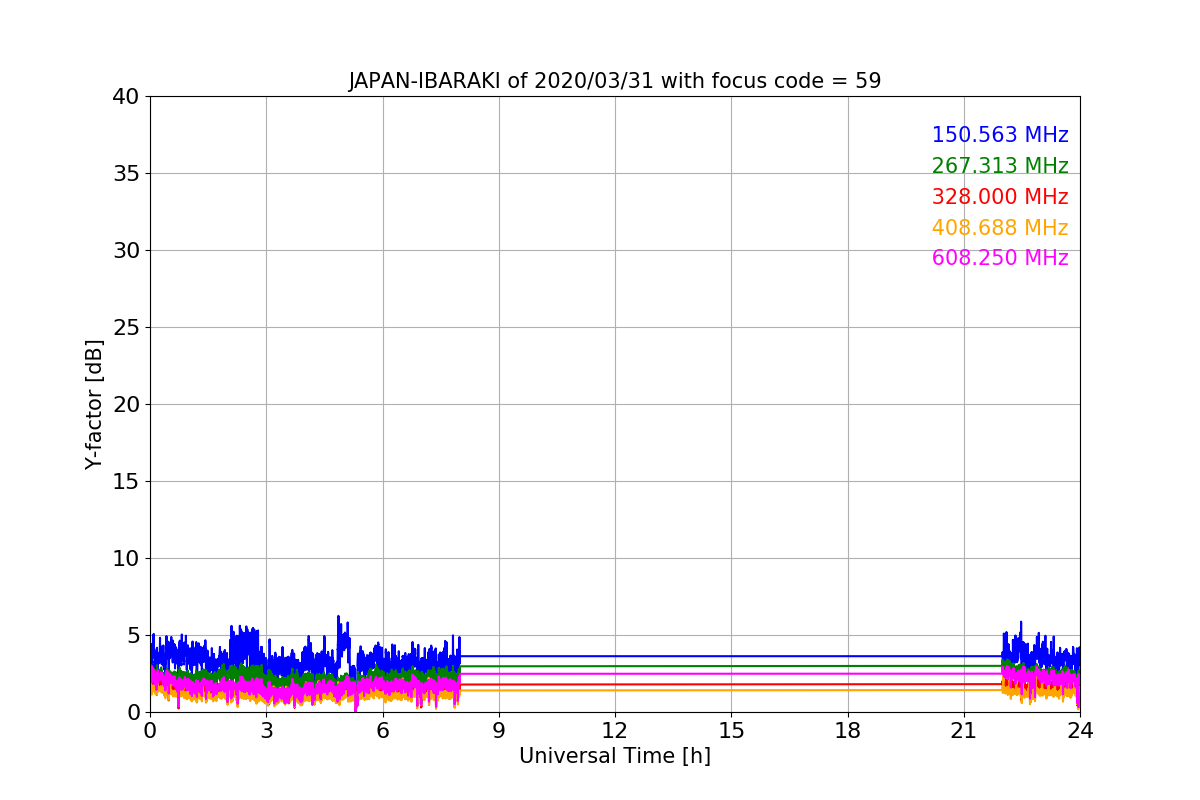Viewport: 1200px width, 800px height.
Task: Select the 328.000 MHz legend label
Action: click(1000, 197)
